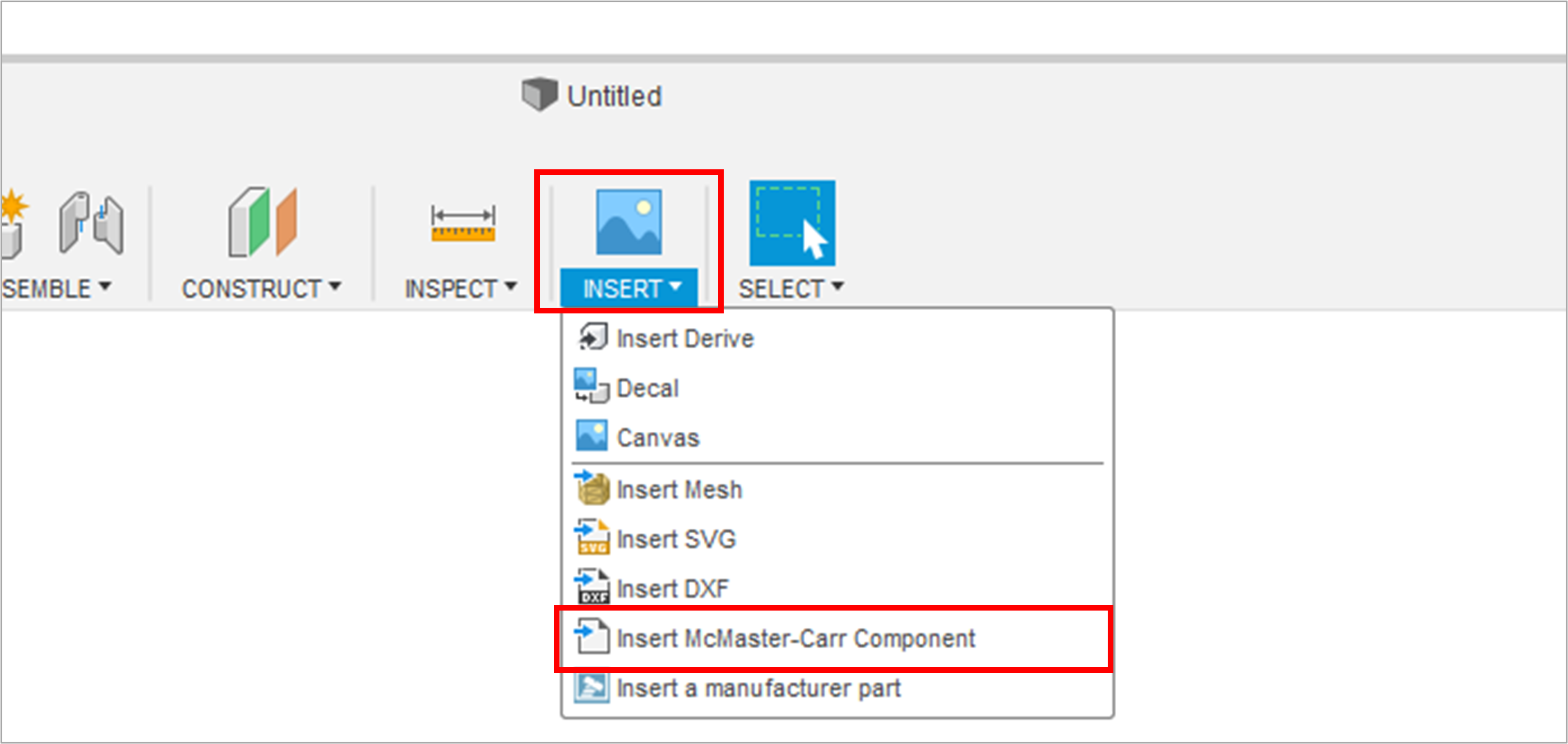The image size is (1568, 744).
Task: Click the Insert Mesh icon
Action: point(591,488)
